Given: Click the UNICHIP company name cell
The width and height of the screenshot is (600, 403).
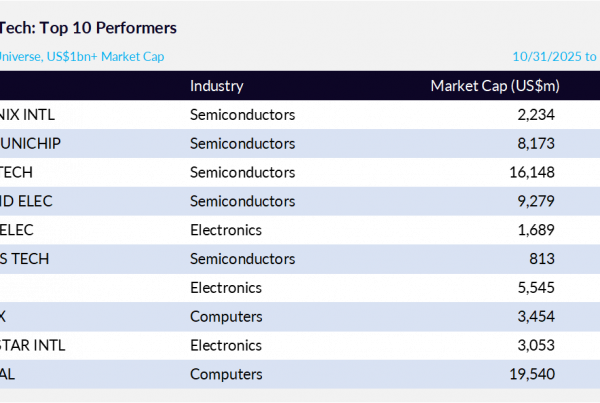Looking at the screenshot, I should pos(35,144).
